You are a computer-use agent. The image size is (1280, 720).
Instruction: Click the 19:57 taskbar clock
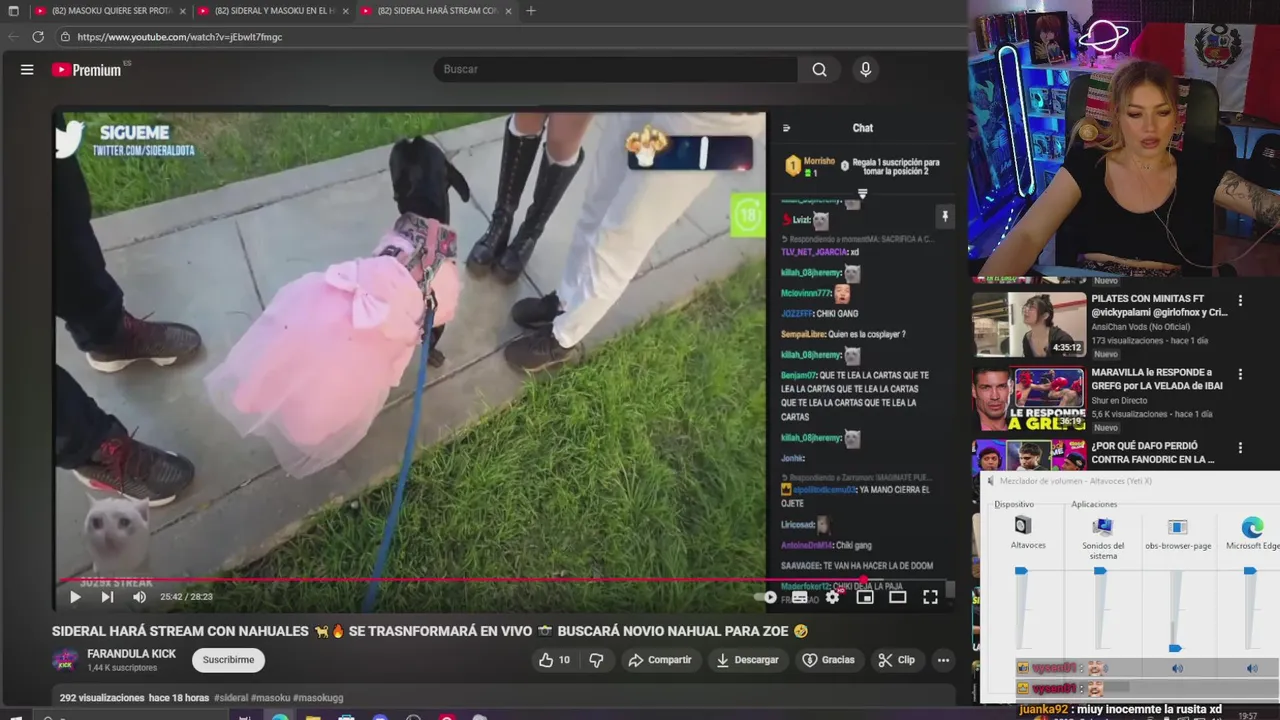[x=1247, y=716]
